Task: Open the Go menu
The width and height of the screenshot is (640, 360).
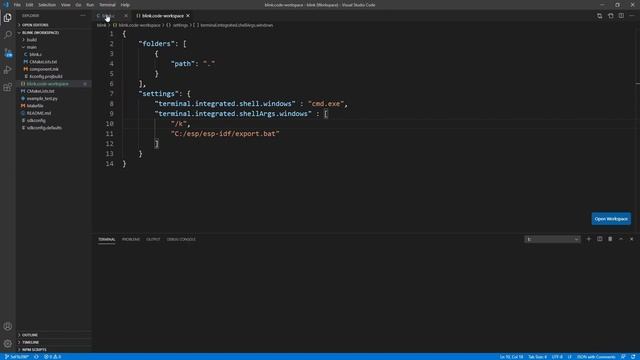Action: coord(78,5)
